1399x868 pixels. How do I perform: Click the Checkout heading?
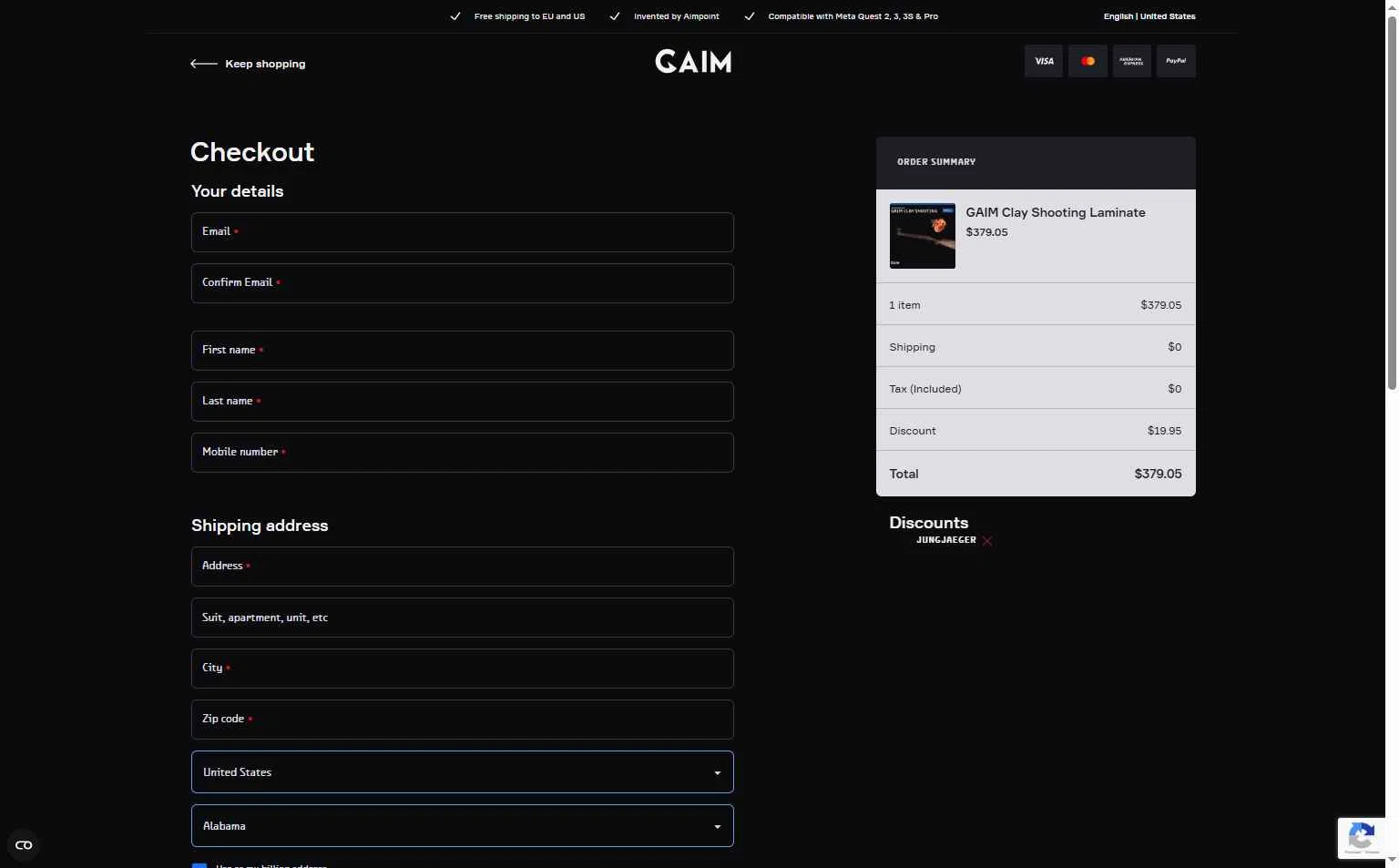252,152
